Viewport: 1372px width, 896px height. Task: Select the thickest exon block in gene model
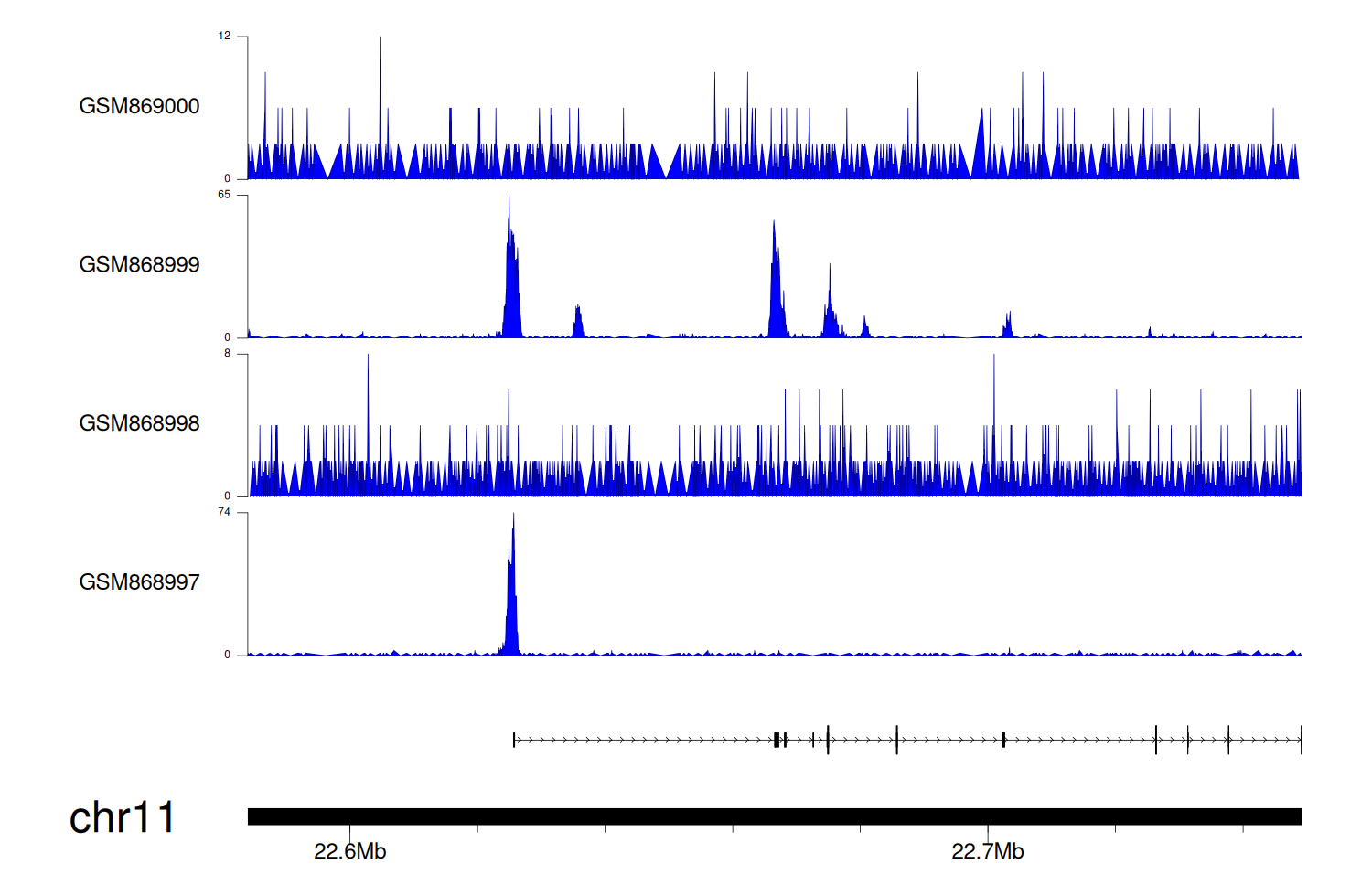(x=777, y=740)
